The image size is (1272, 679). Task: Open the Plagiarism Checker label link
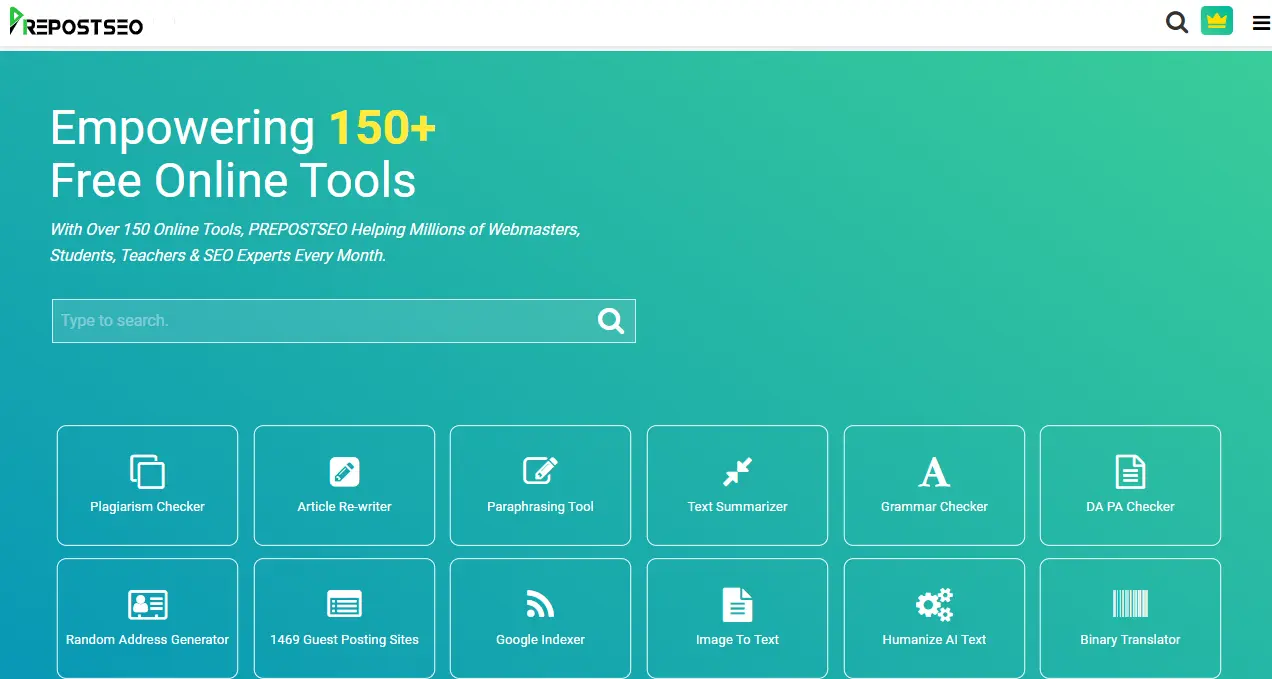point(147,507)
